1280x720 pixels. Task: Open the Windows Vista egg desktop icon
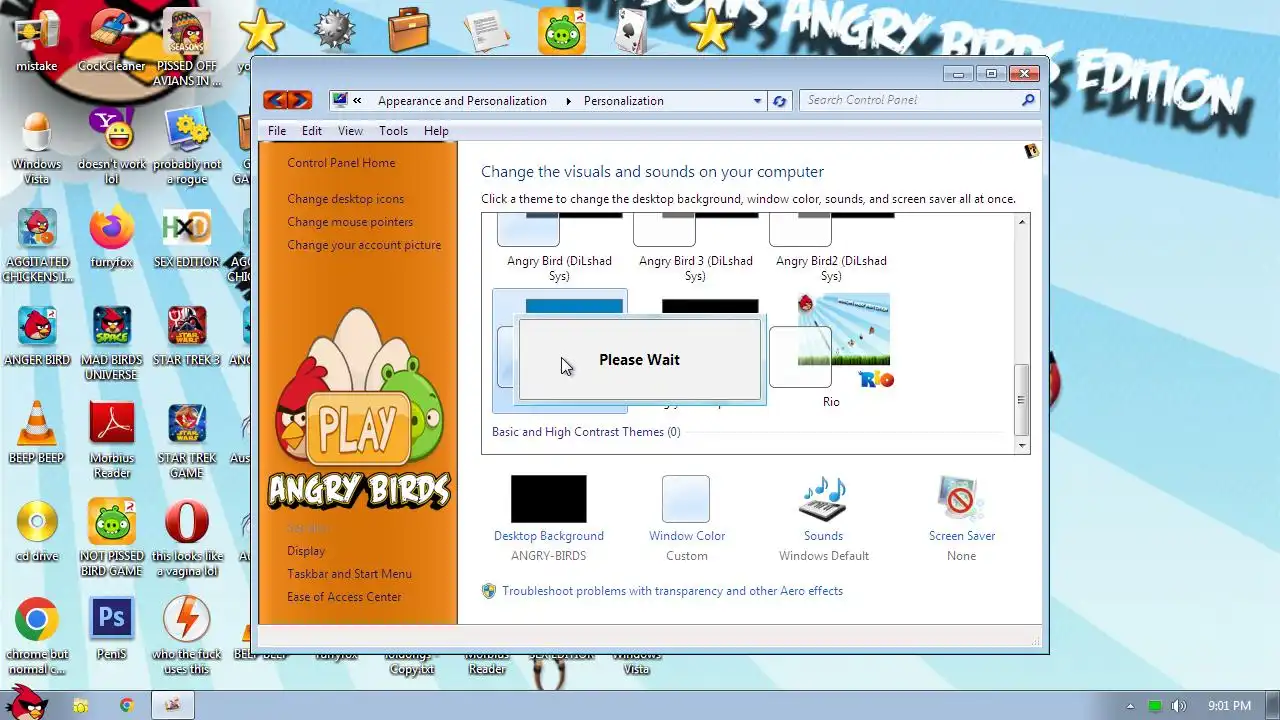click(x=36, y=145)
